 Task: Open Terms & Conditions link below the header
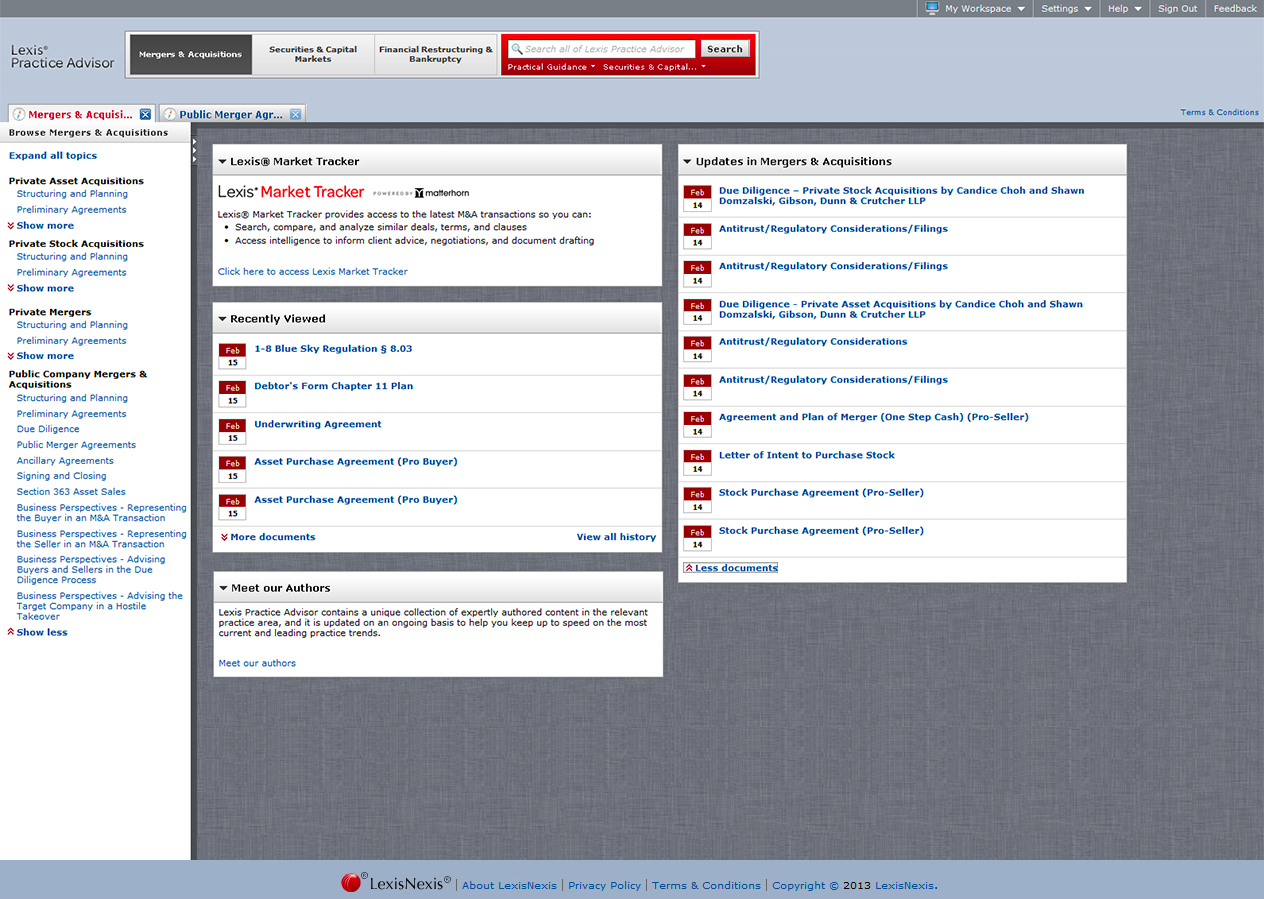pyautogui.click(x=1220, y=112)
